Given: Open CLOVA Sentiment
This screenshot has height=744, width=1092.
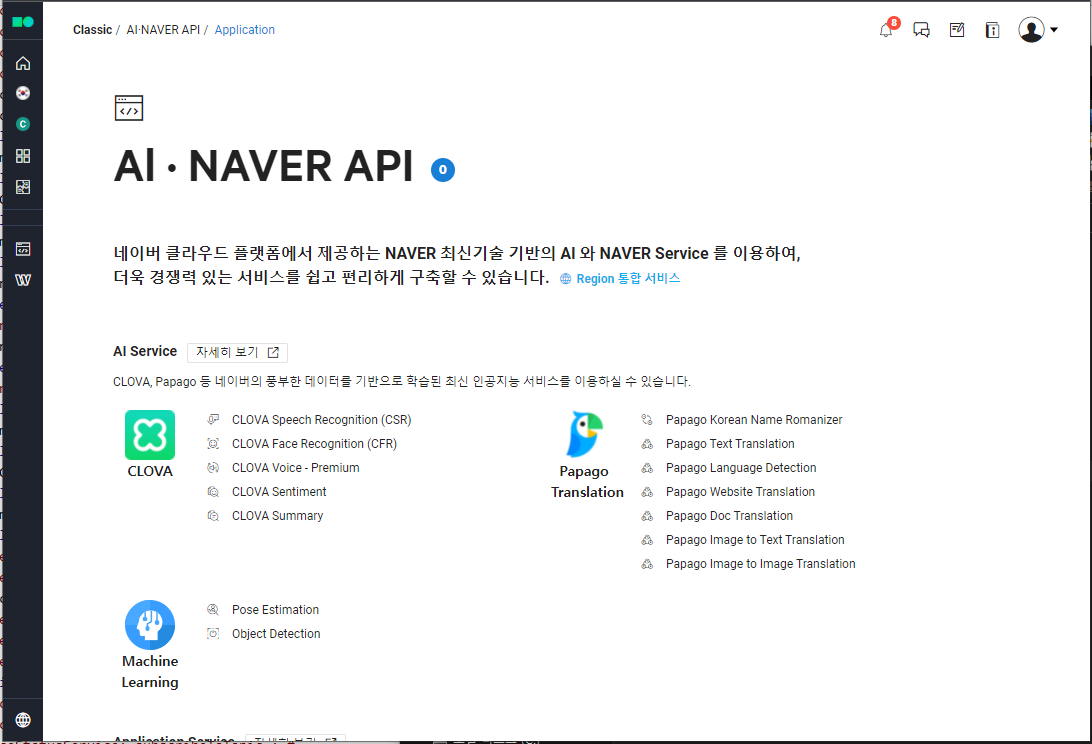Looking at the screenshot, I should (279, 492).
